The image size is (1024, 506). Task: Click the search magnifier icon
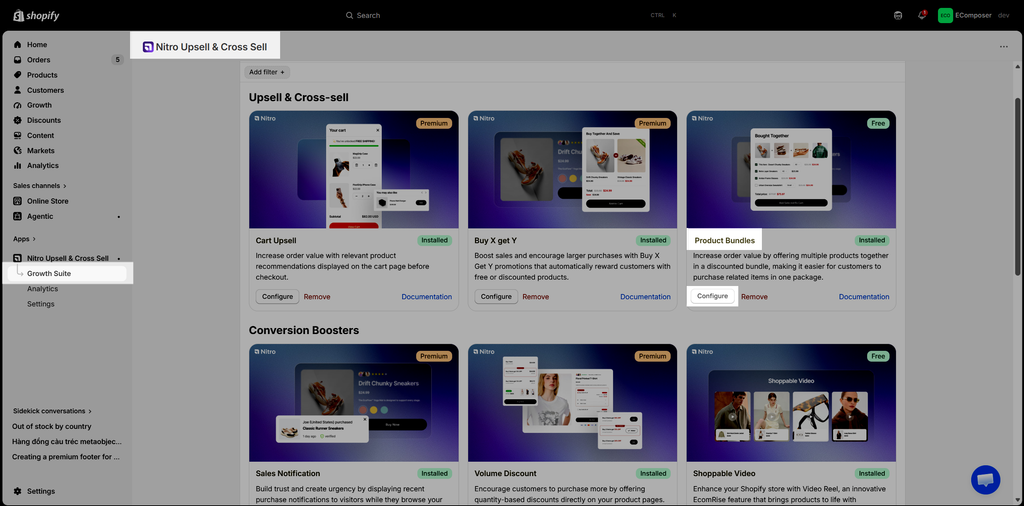click(x=350, y=15)
